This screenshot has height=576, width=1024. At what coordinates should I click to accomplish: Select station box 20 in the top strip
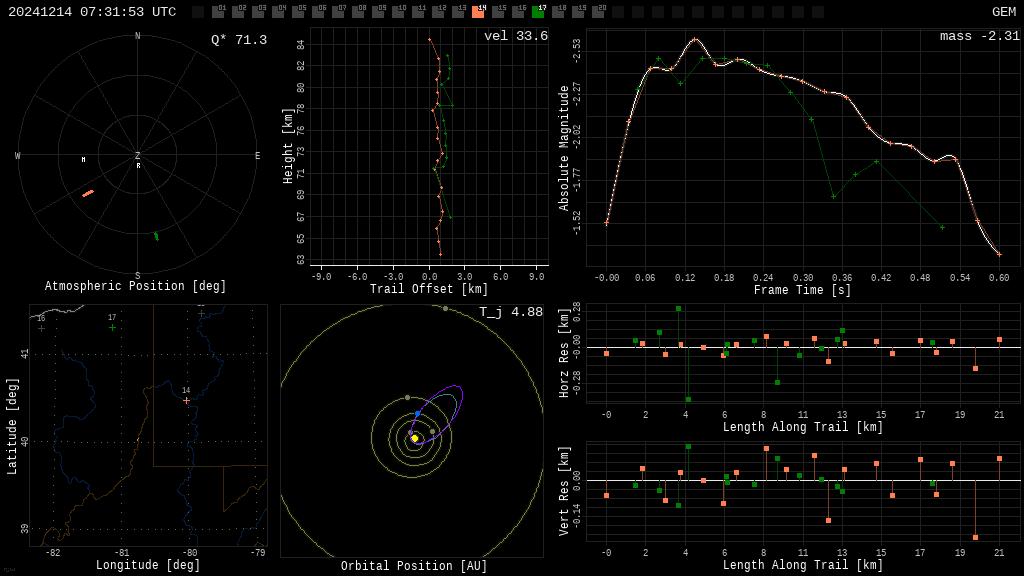tap(598, 12)
